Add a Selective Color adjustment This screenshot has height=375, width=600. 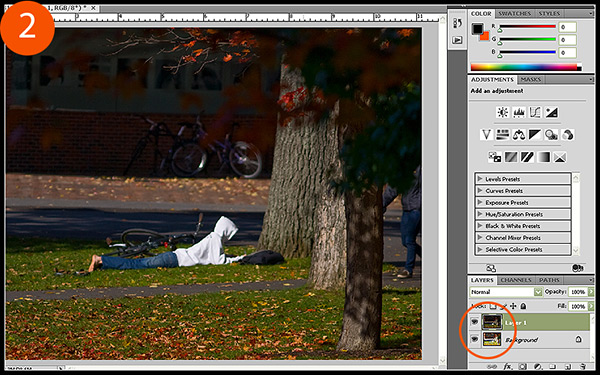(560, 157)
